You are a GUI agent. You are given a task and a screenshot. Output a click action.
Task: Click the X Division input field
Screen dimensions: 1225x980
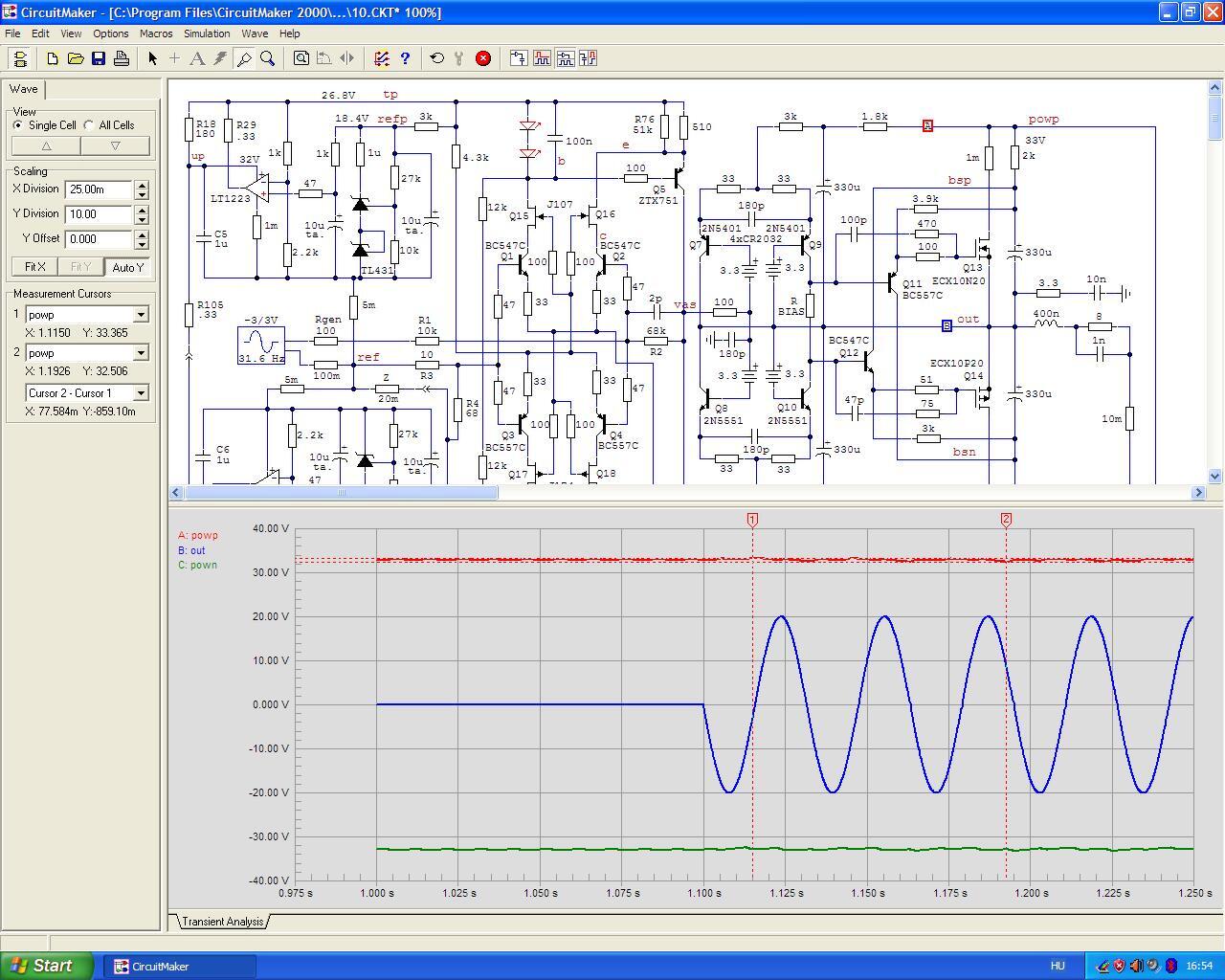pos(99,189)
